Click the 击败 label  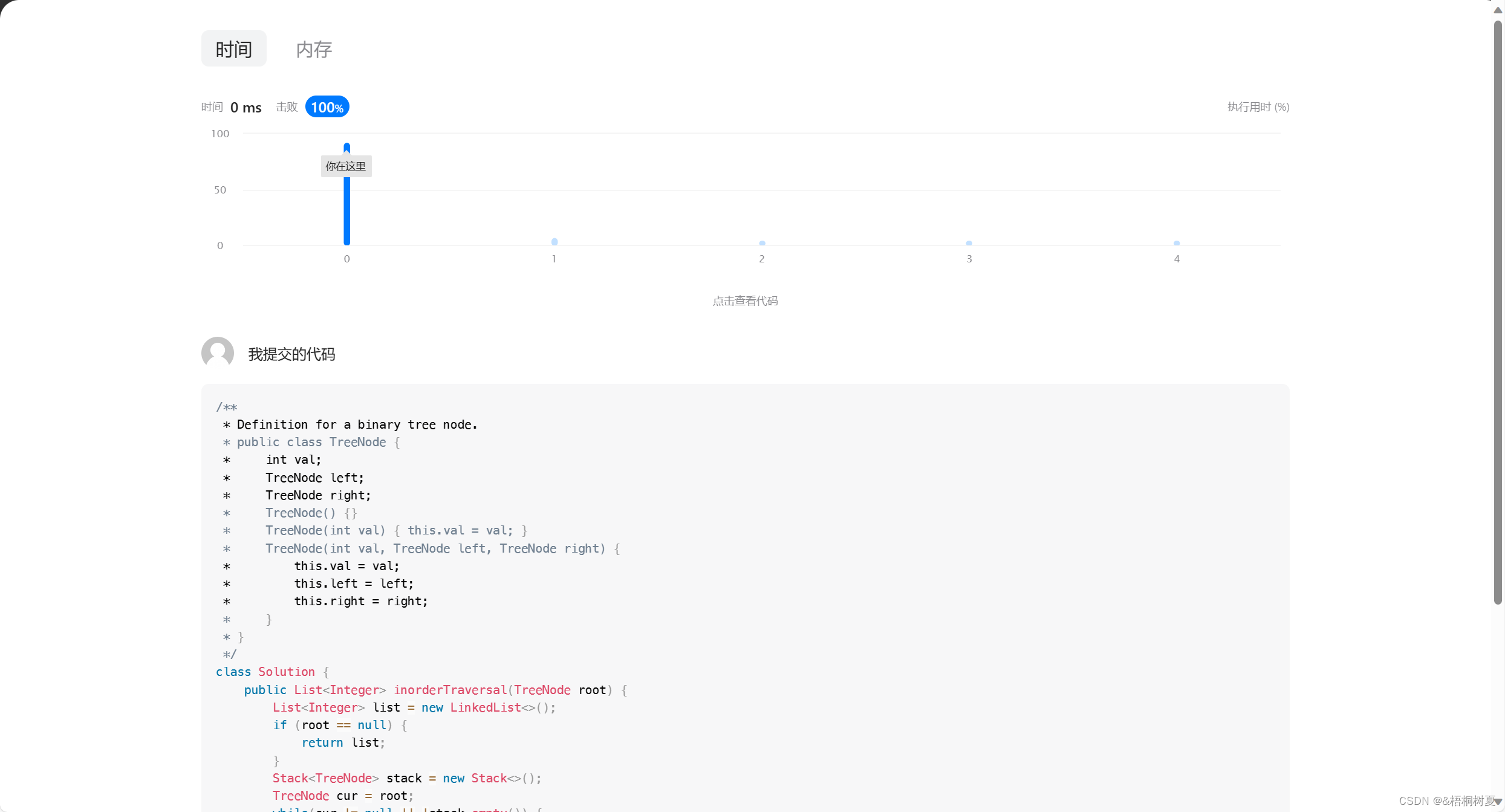point(287,107)
